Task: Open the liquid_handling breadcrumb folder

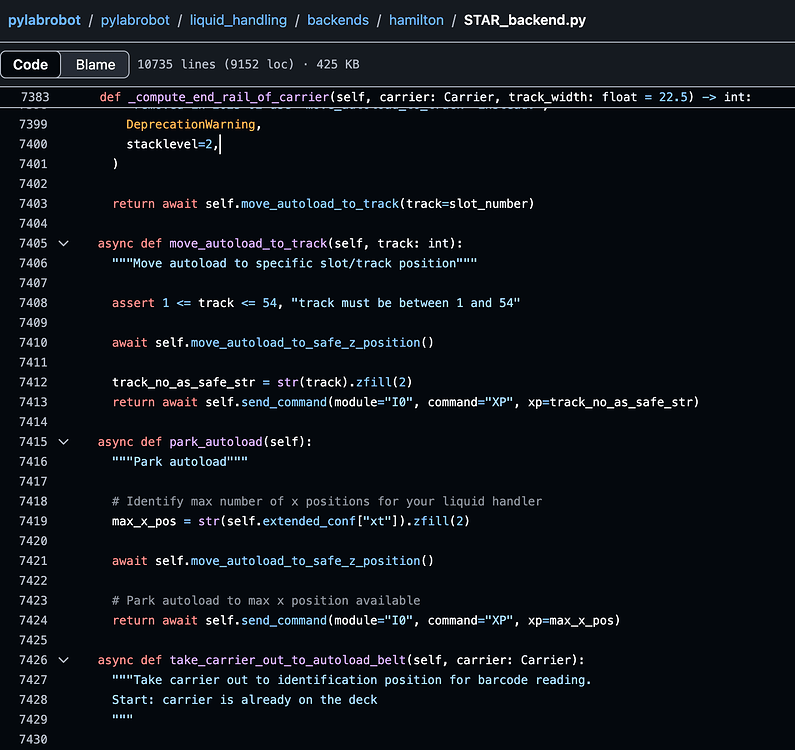Action: 238,20
